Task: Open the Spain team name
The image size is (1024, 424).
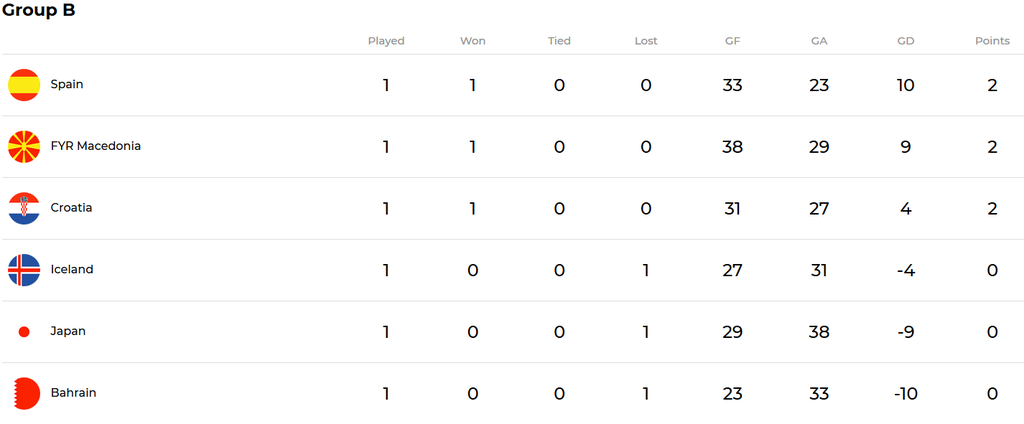Action: click(x=67, y=84)
